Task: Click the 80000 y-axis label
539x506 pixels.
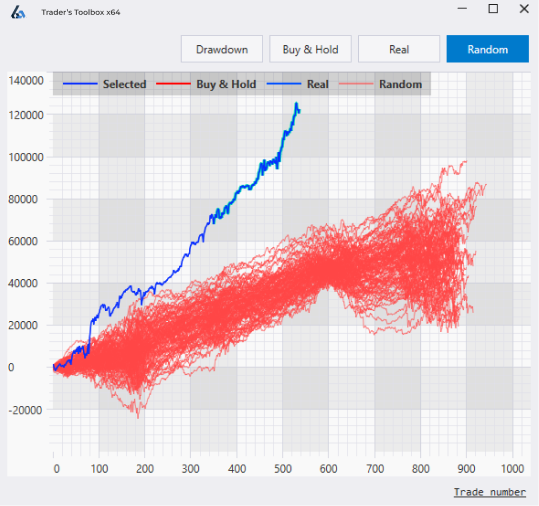Action: coord(23,199)
